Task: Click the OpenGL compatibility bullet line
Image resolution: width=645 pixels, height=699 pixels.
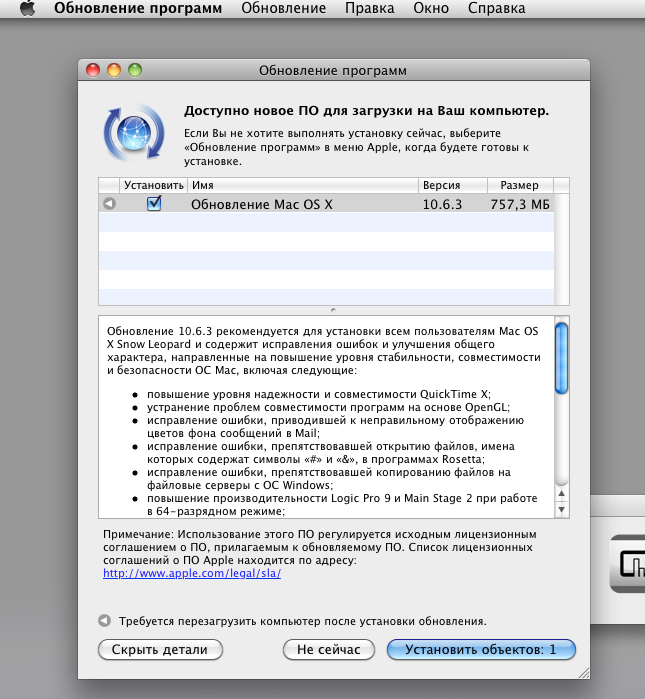Action: [329, 407]
